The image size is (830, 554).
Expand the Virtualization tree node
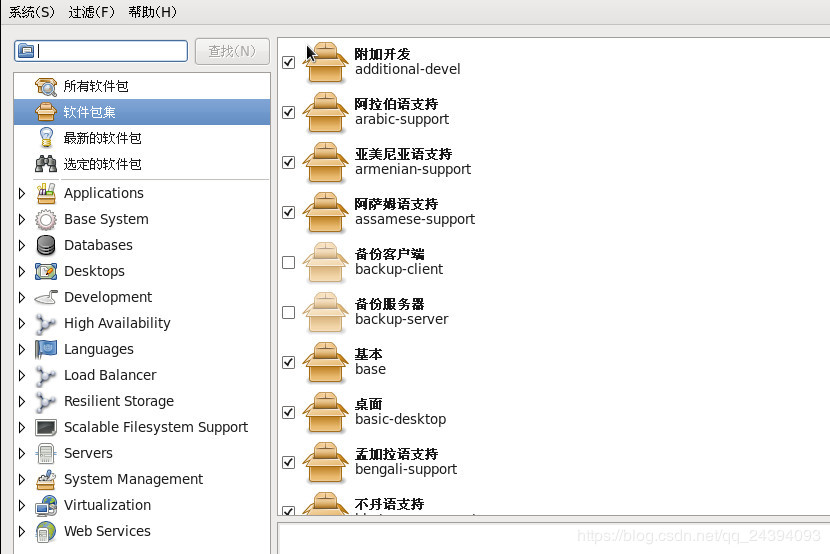tap(22, 505)
